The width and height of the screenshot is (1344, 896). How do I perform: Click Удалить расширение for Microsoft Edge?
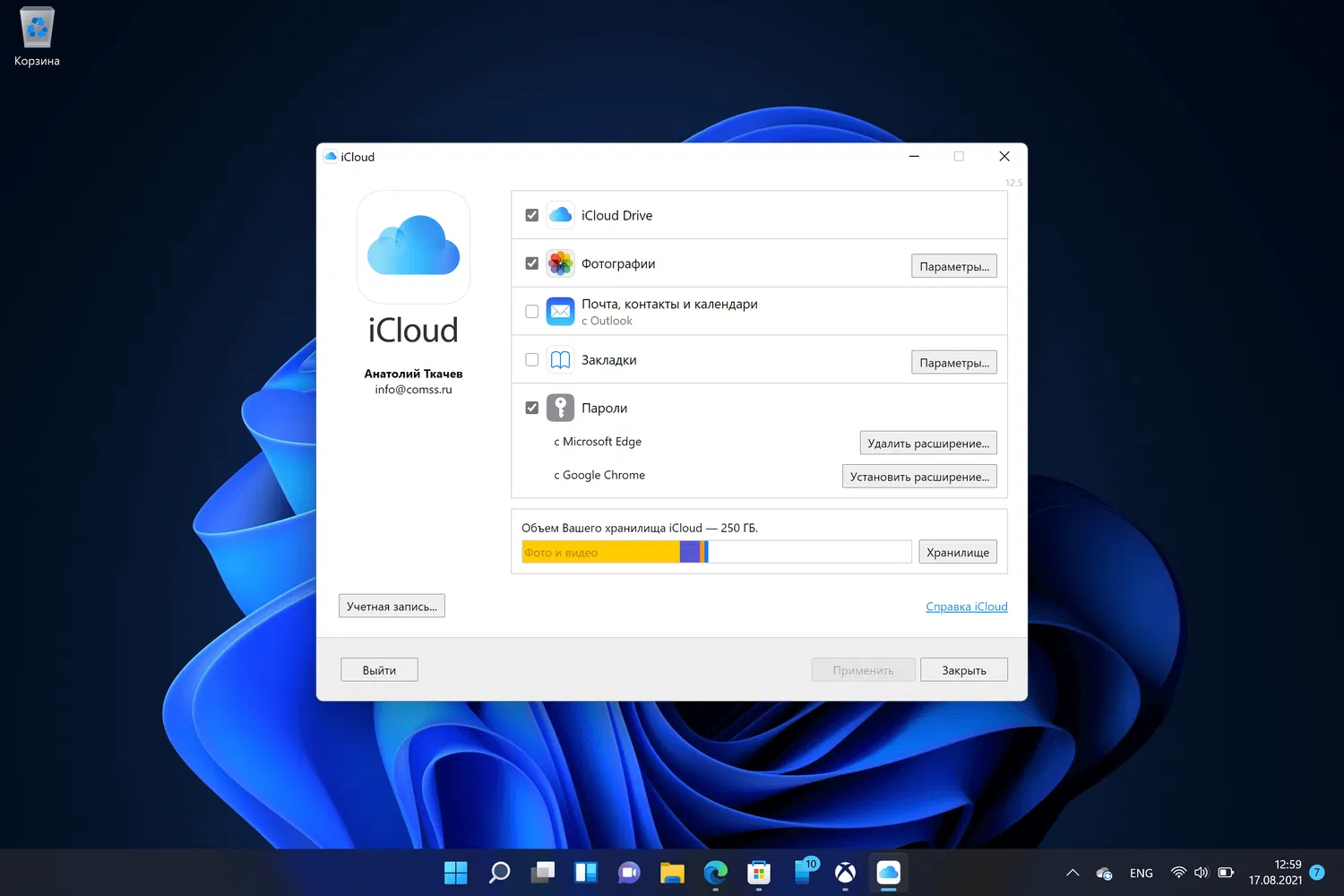(x=928, y=444)
